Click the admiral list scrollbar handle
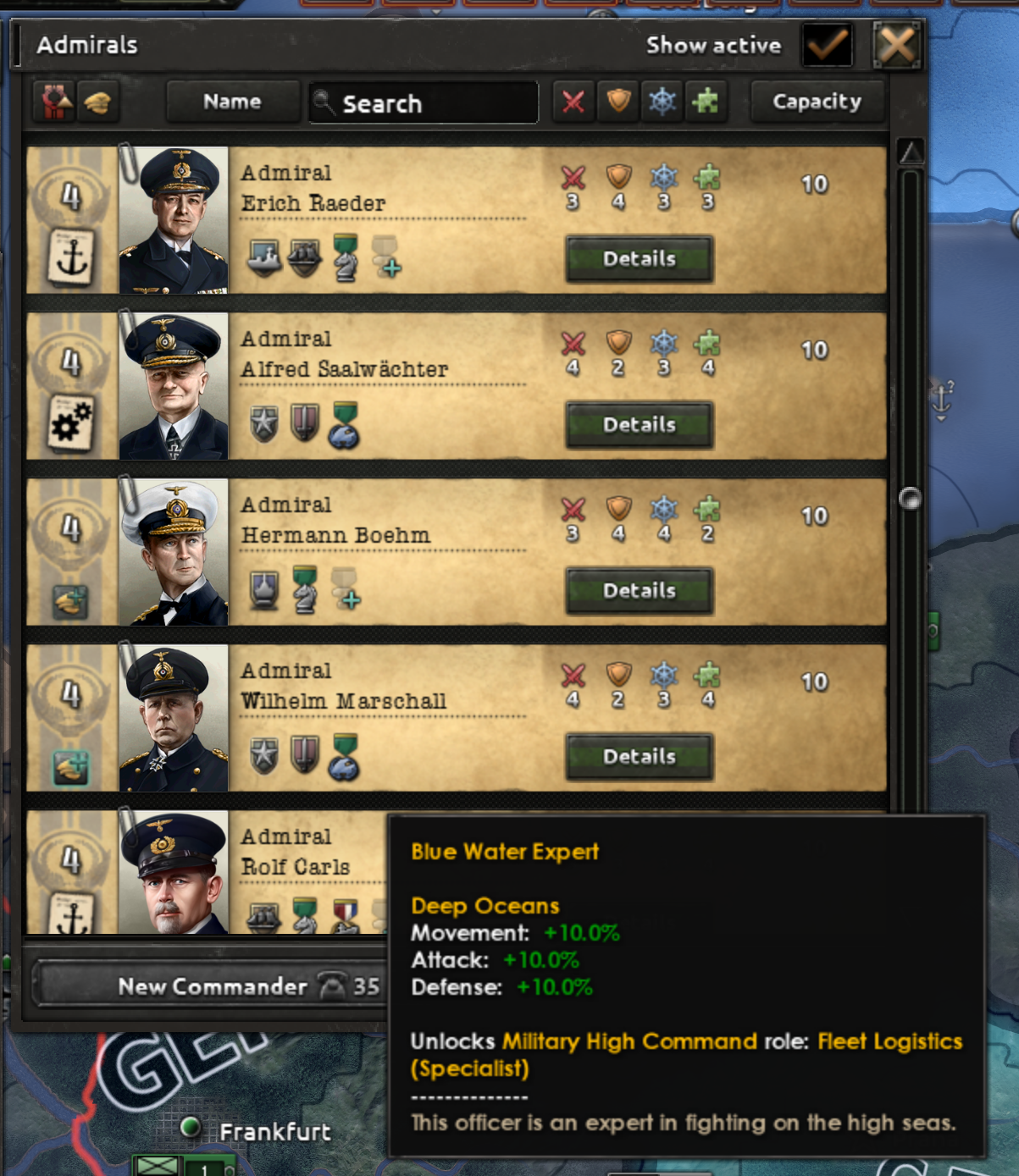 pyautogui.click(x=911, y=498)
